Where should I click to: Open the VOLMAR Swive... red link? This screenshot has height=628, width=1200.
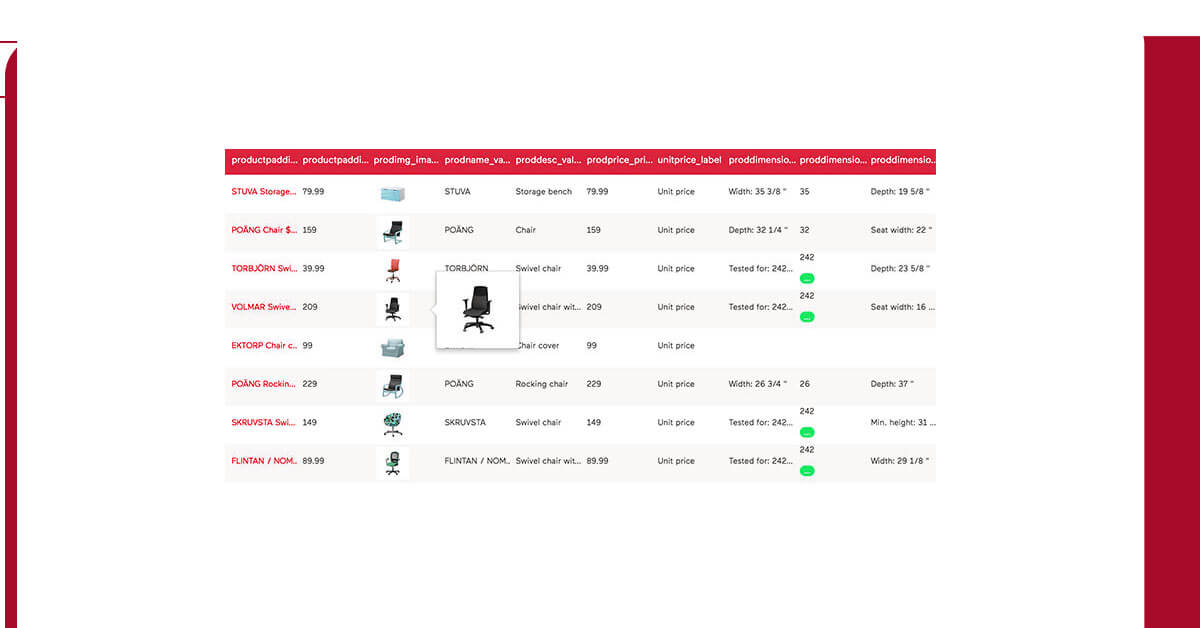pos(264,307)
